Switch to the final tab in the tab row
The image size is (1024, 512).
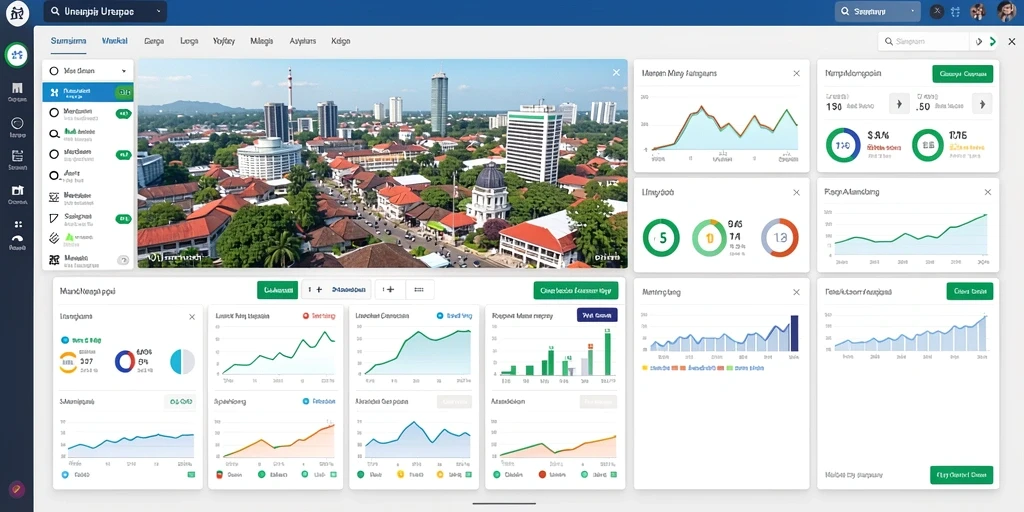(x=341, y=40)
